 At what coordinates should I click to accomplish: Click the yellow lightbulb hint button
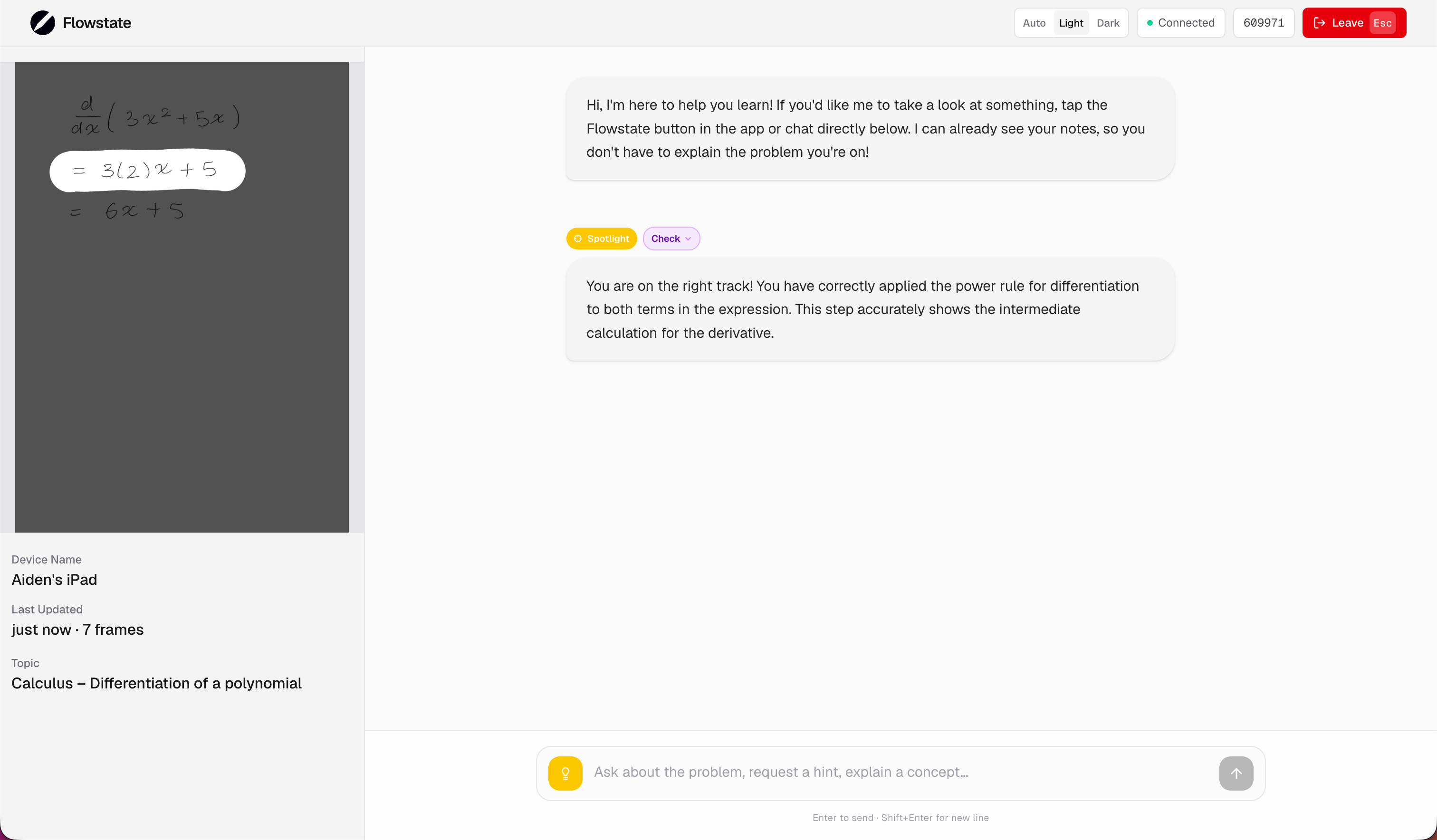[565, 773]
